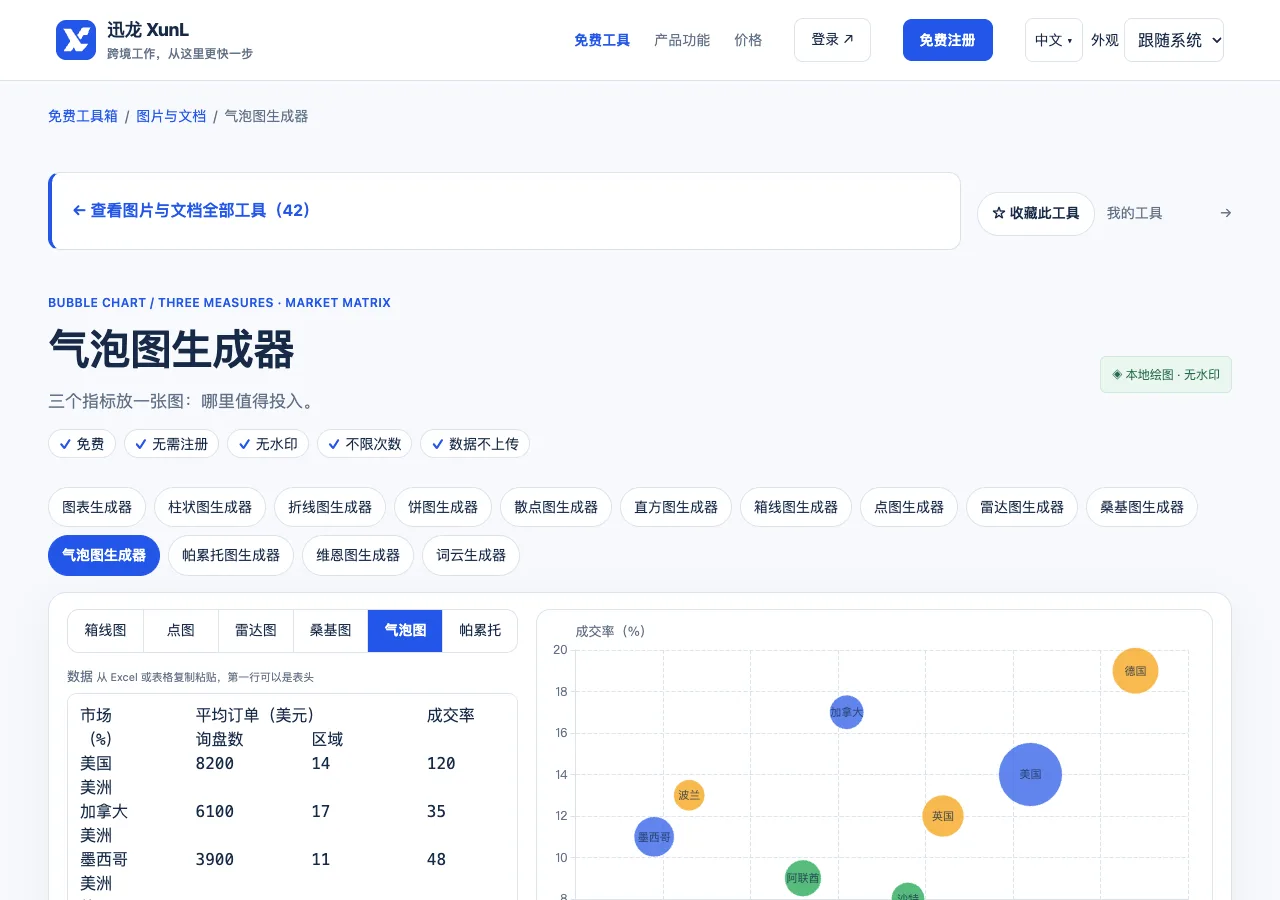The width and height of the screenshot is (1280, 900).
Task: Select the 柱状图生成器 chip
Action: coord(210,507)
